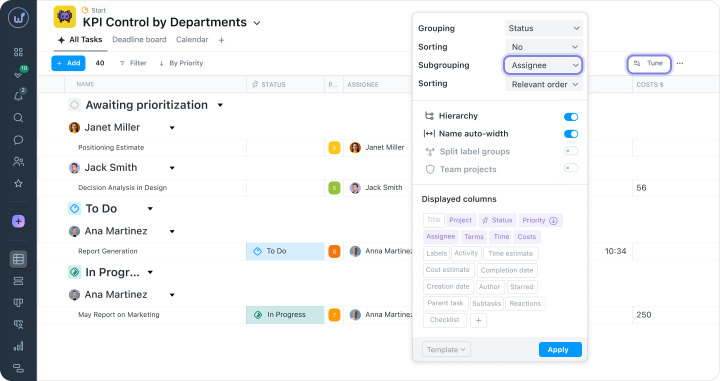Open notifications bell in sidebar

tap(18, 96)
